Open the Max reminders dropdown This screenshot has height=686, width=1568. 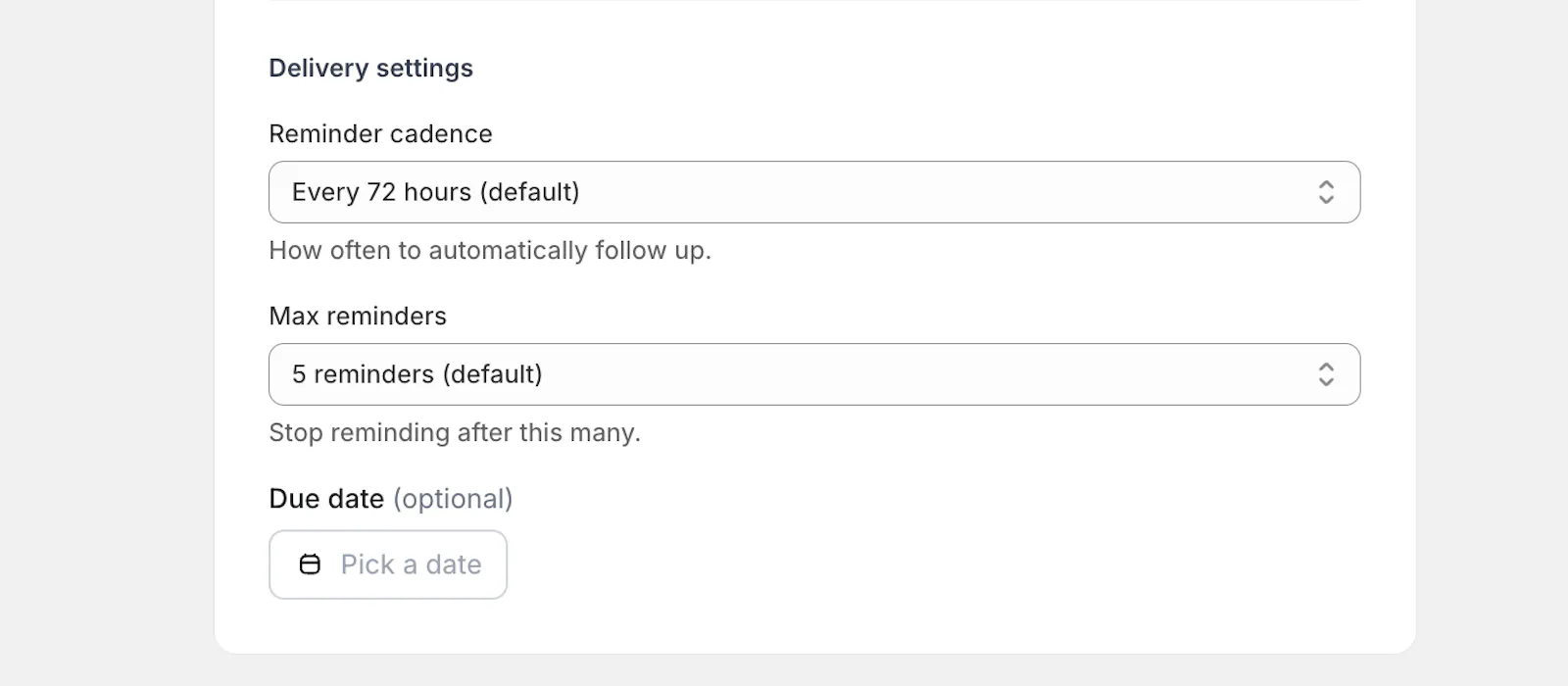point(814,374)
